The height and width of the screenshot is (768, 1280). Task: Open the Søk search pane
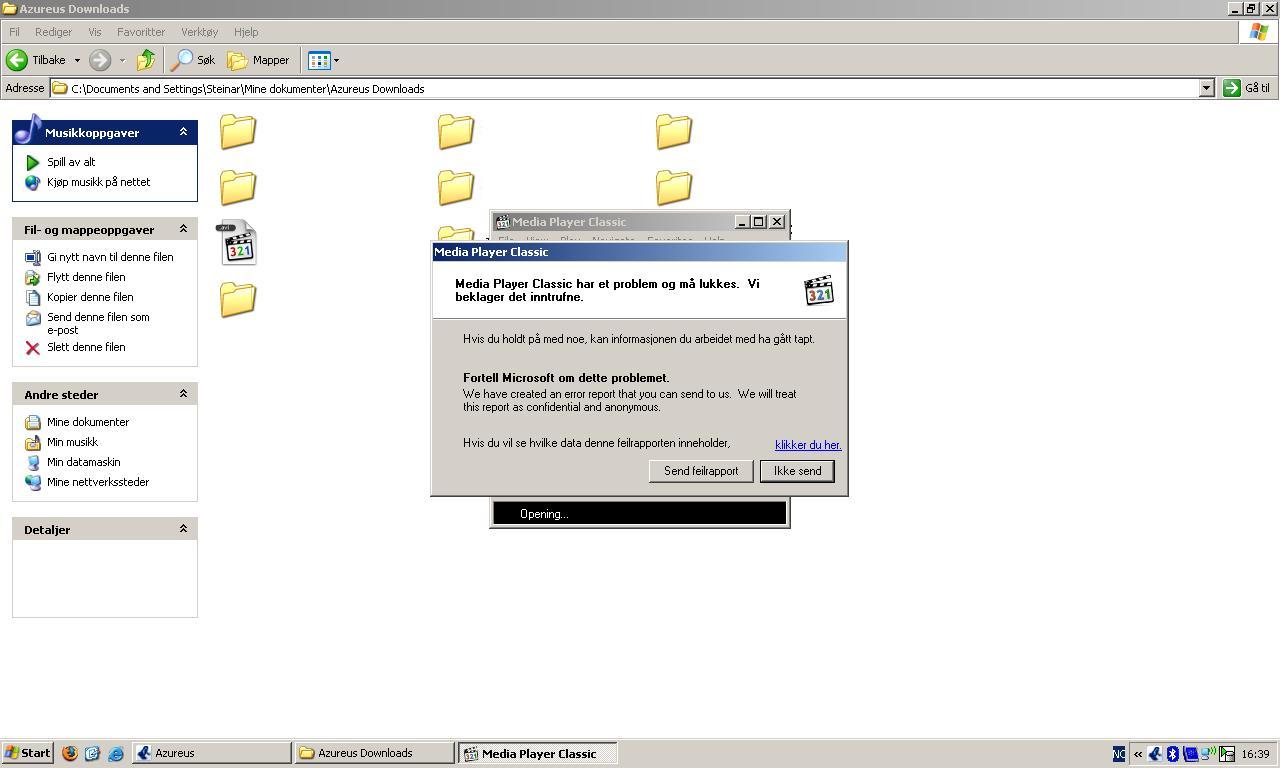pyautogui.click(x=193, y=60)
